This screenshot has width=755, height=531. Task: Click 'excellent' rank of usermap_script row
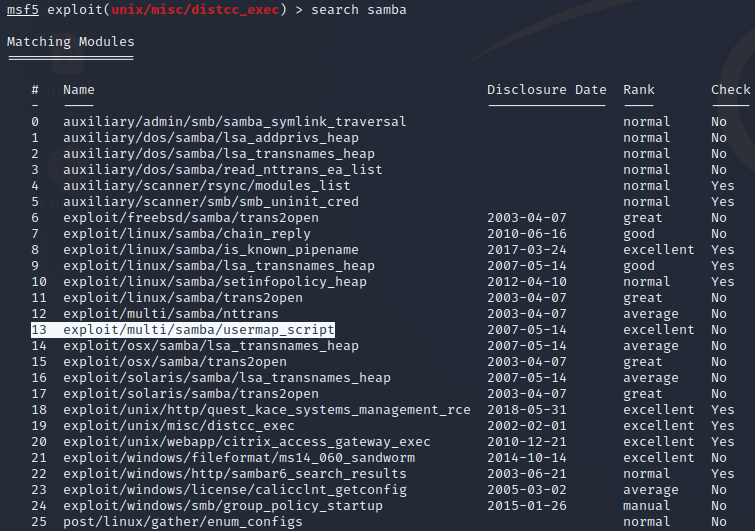pyautogui.click(x=659, y=330)
